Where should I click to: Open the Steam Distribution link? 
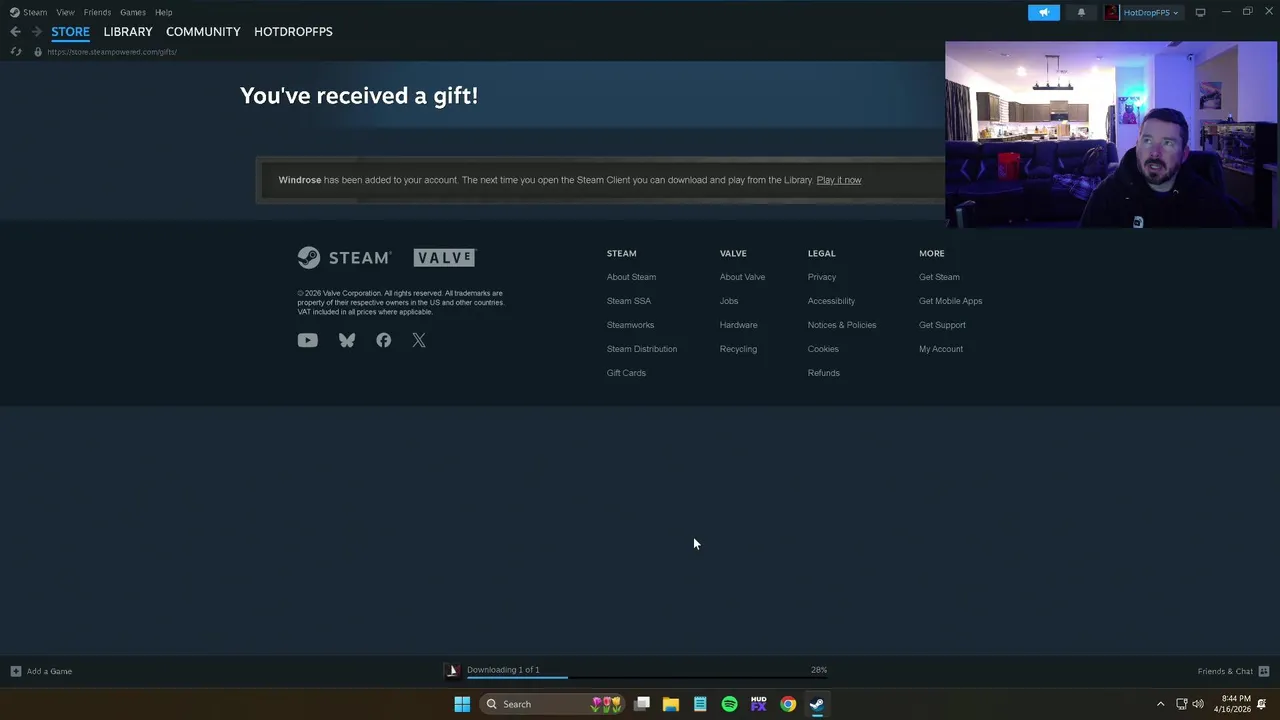pos(641,349)
